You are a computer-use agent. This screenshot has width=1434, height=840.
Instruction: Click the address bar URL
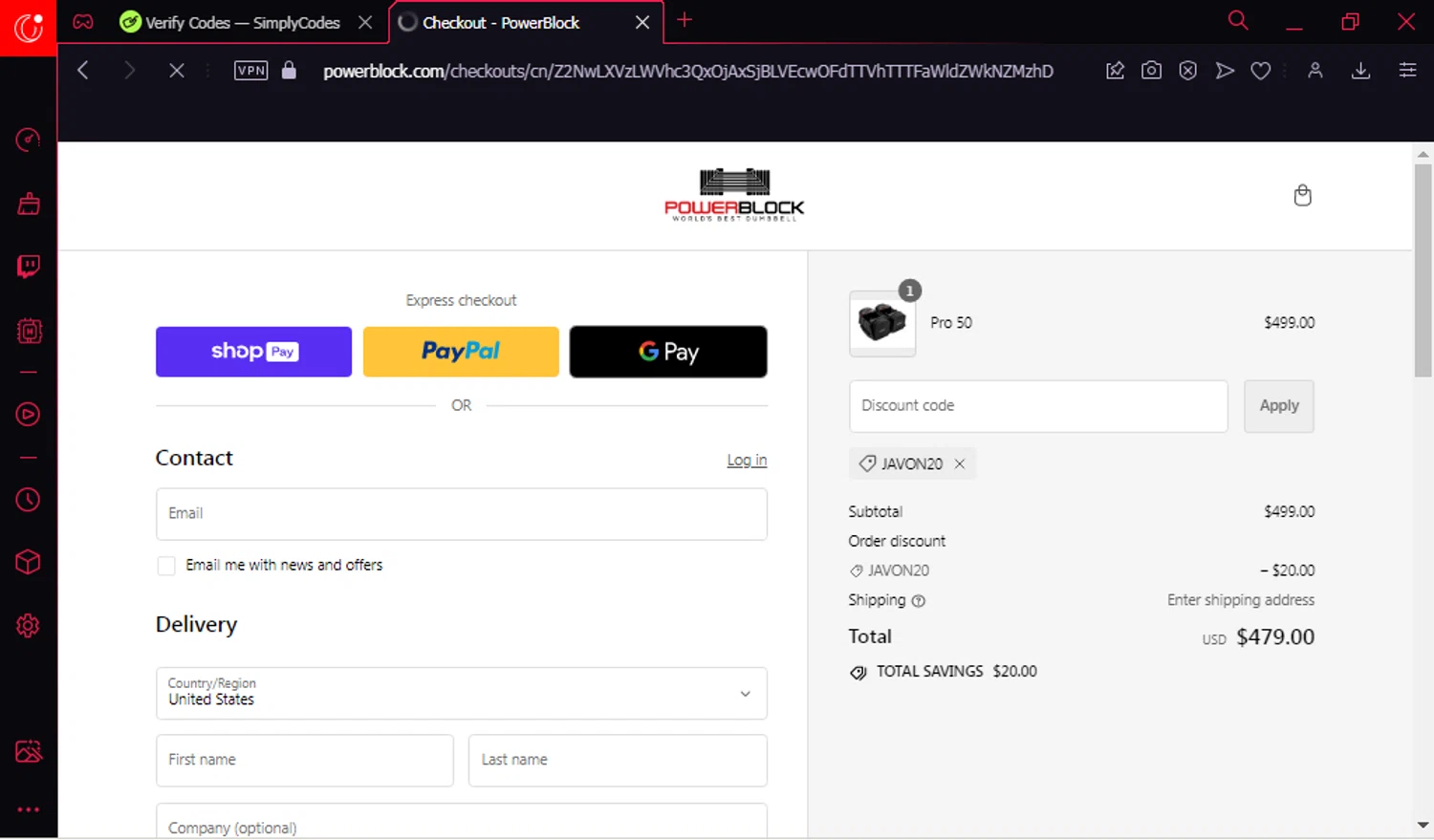click(x=688, y=71)
